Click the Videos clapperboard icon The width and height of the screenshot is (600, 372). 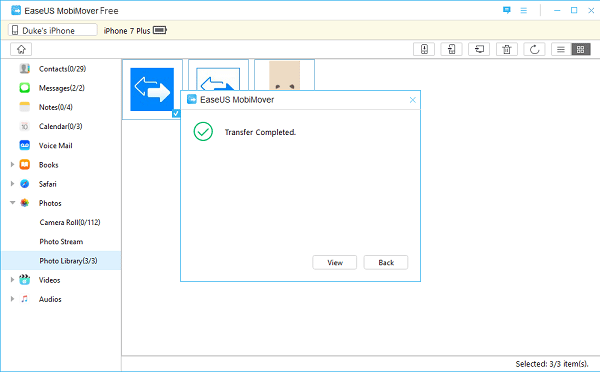(24, 280)
